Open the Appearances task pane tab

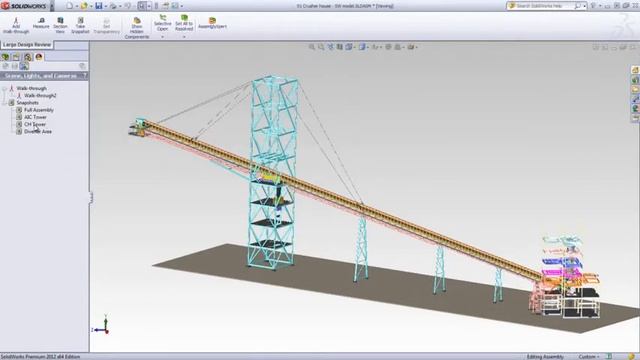point(635,109)
